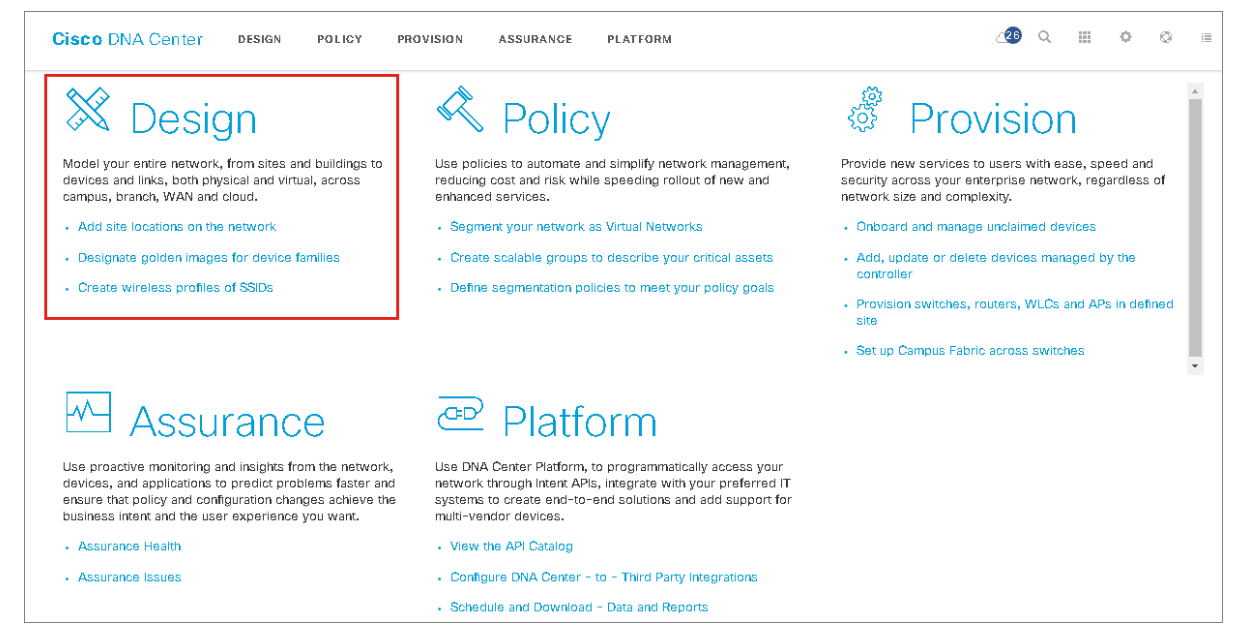Click the Cisco DNA Center logo
This screenshot has height=628, width=1242.
pyautogui.click(x=127, y=39)
